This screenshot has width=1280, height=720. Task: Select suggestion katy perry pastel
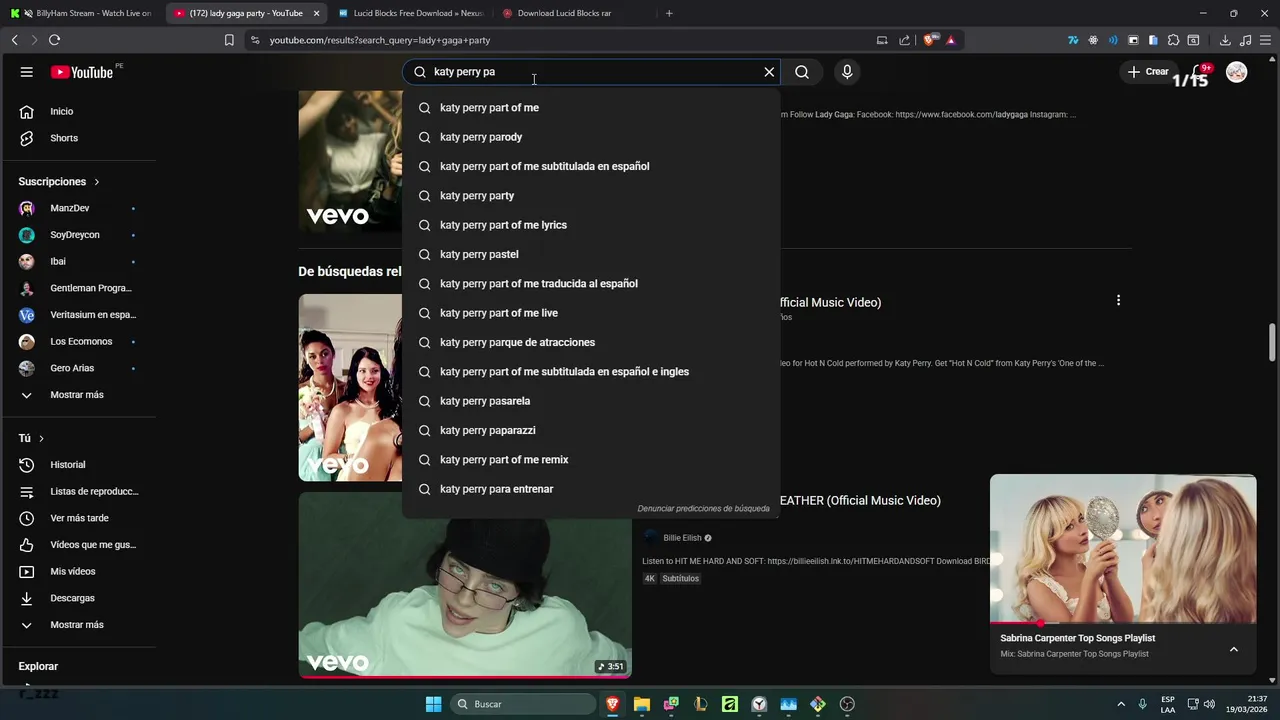(591, 254)
